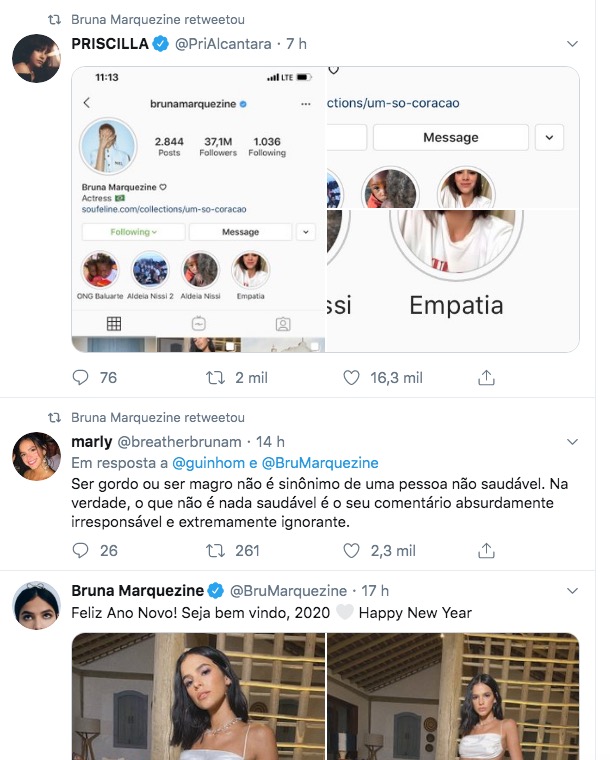Share PRISCILLA's tweet via share icon
This screenshot has width=610, height=760.
coord(487,377)
